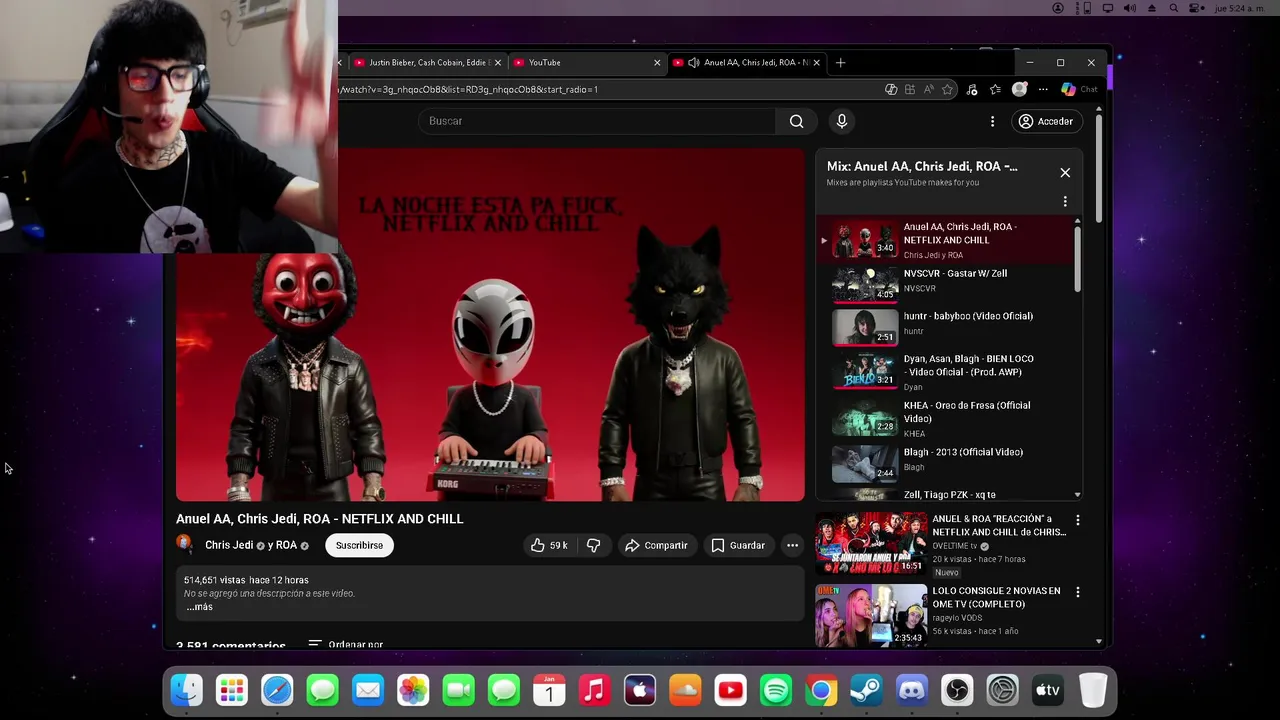Open Trash from the dock
Image resolution: width=1280 pixels, height=720 pixels.
coord(1093,690)
